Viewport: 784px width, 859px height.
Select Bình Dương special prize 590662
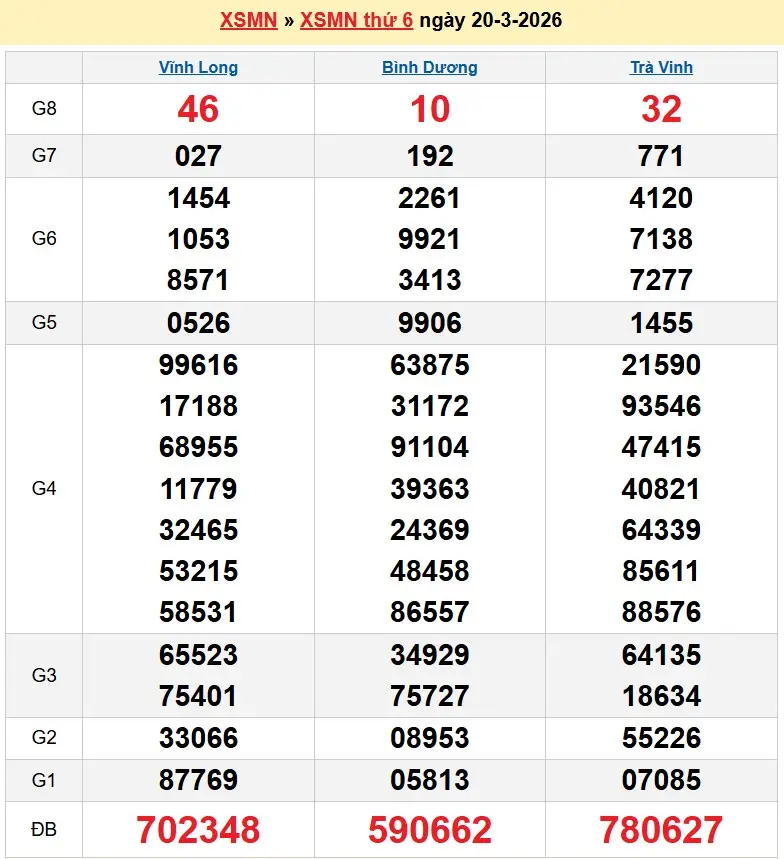429,829
